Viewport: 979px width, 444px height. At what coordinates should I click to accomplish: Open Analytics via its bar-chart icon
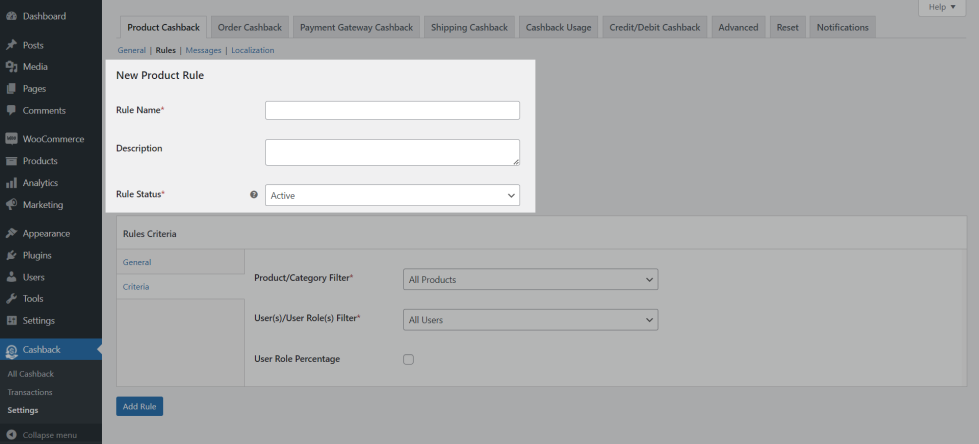click(x=11, y=183)
